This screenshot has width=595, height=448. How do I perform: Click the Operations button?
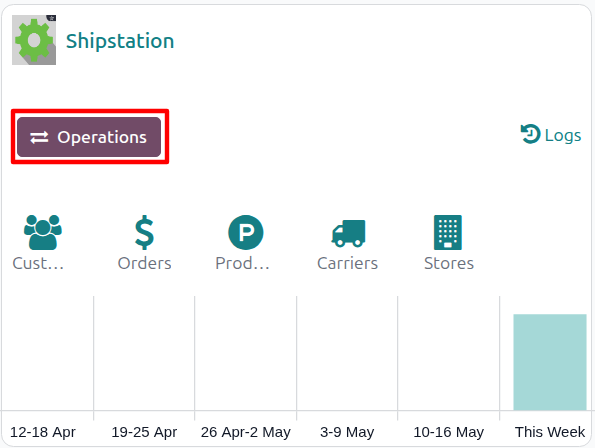coord(89,137)
